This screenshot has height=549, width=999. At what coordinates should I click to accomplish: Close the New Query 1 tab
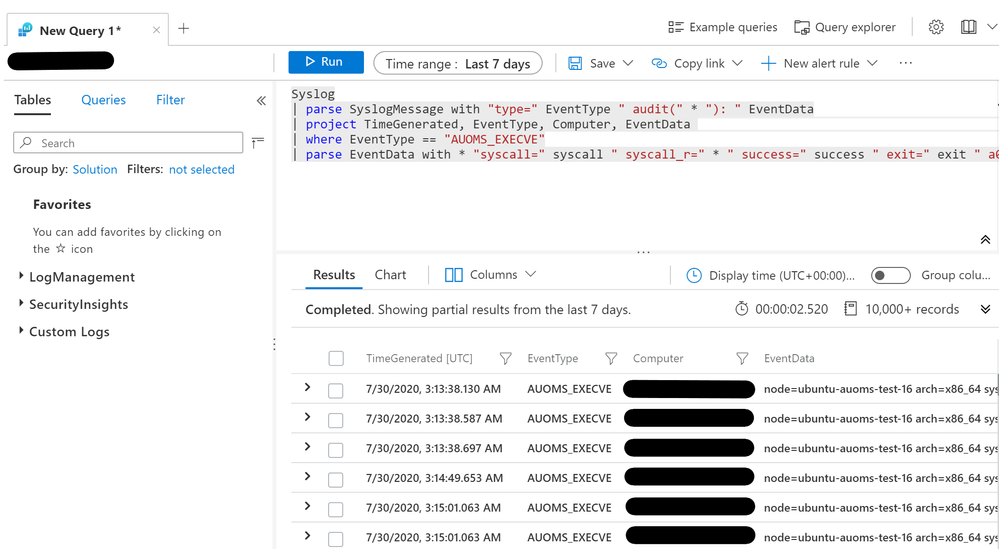[x=156, y=30]
